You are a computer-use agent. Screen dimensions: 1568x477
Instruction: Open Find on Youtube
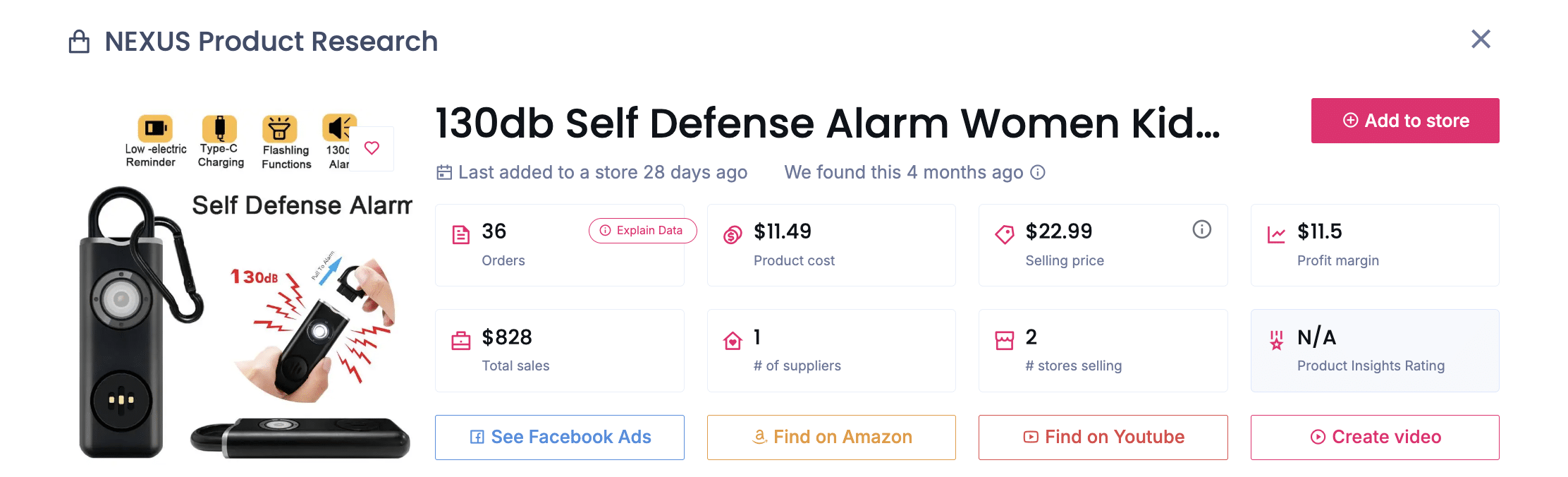(1103, 437)
